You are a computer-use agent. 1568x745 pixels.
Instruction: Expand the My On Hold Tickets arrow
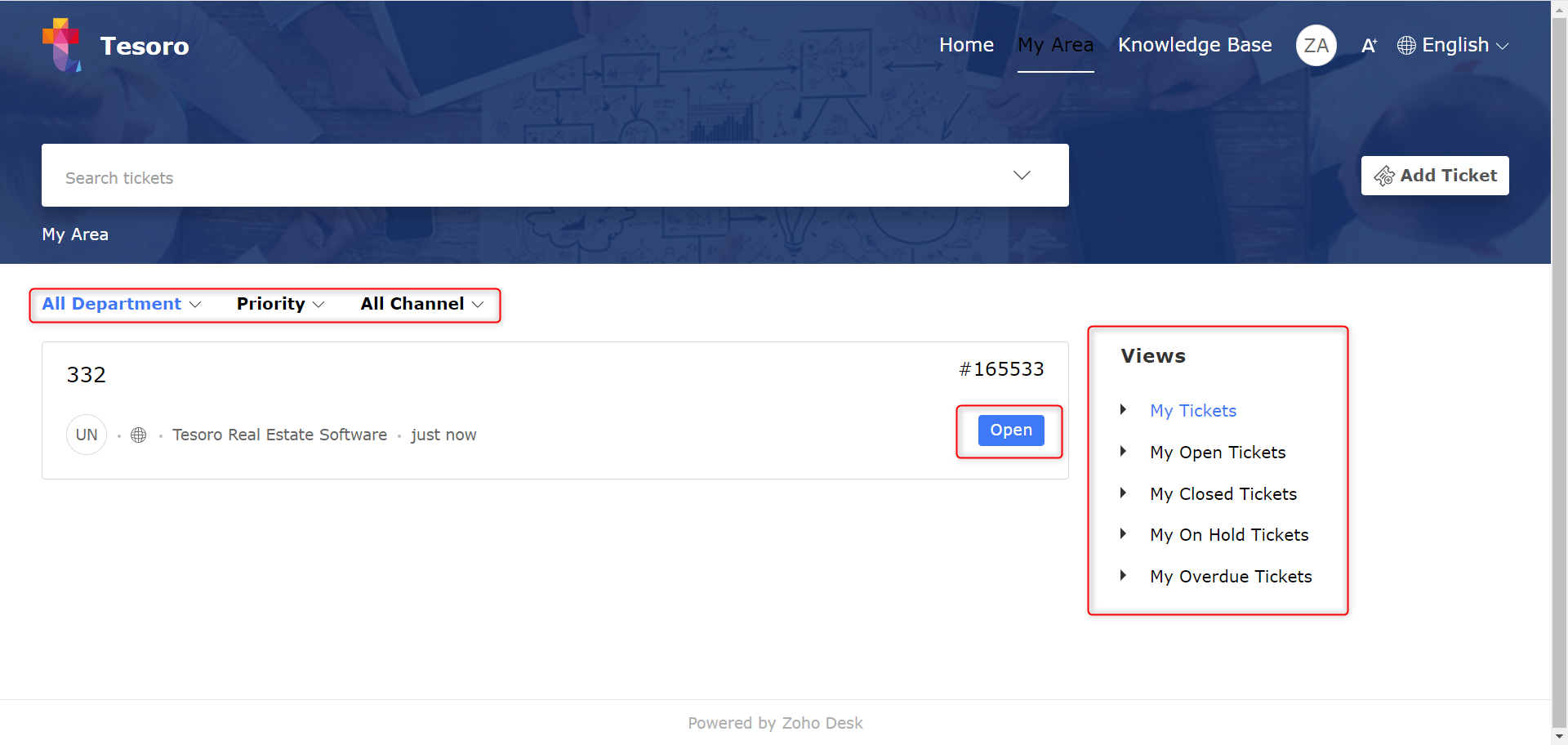pyautogui.click(x=1124, y=533)
